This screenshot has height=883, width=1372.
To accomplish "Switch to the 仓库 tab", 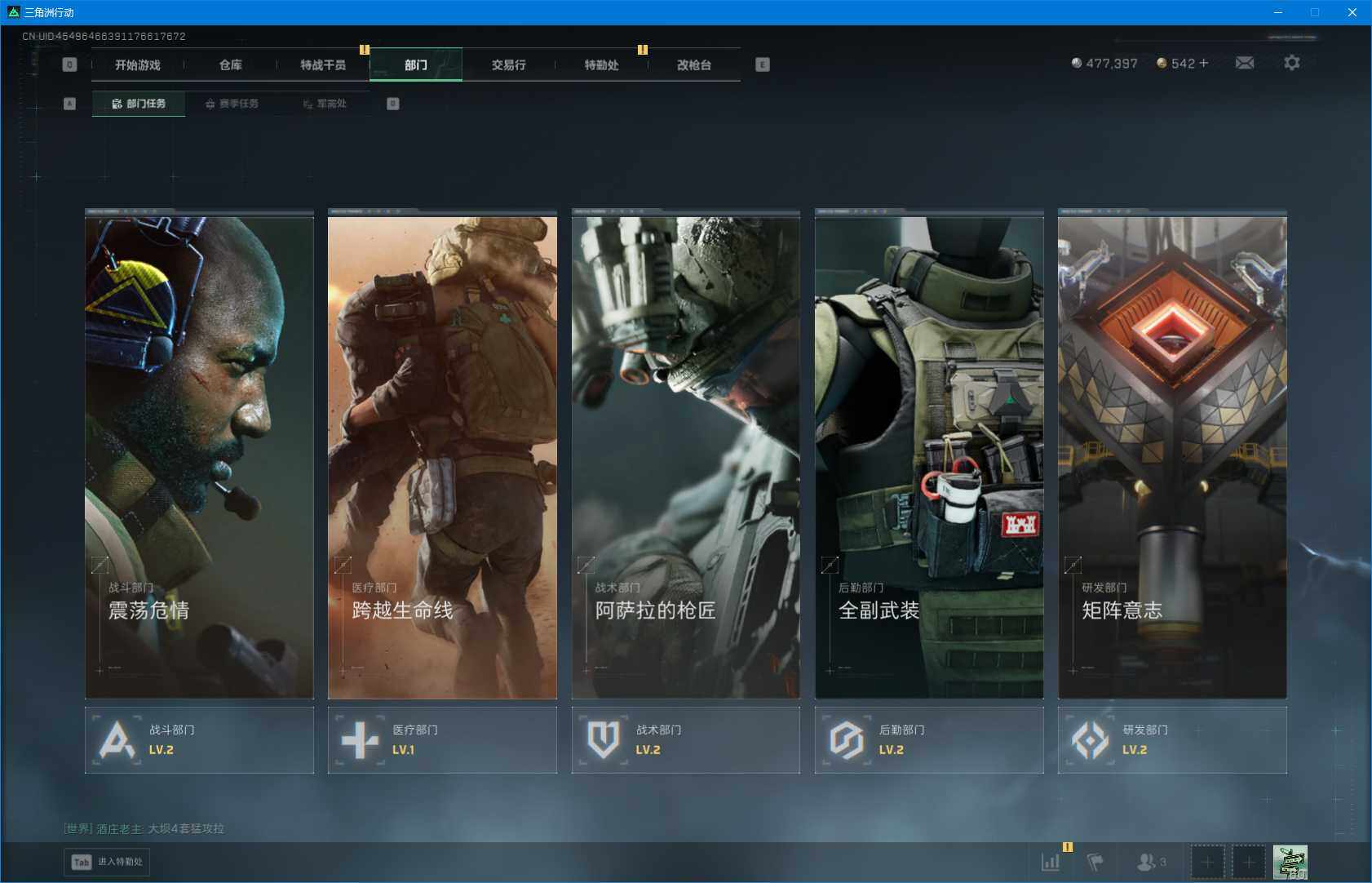I will point(231,64).
